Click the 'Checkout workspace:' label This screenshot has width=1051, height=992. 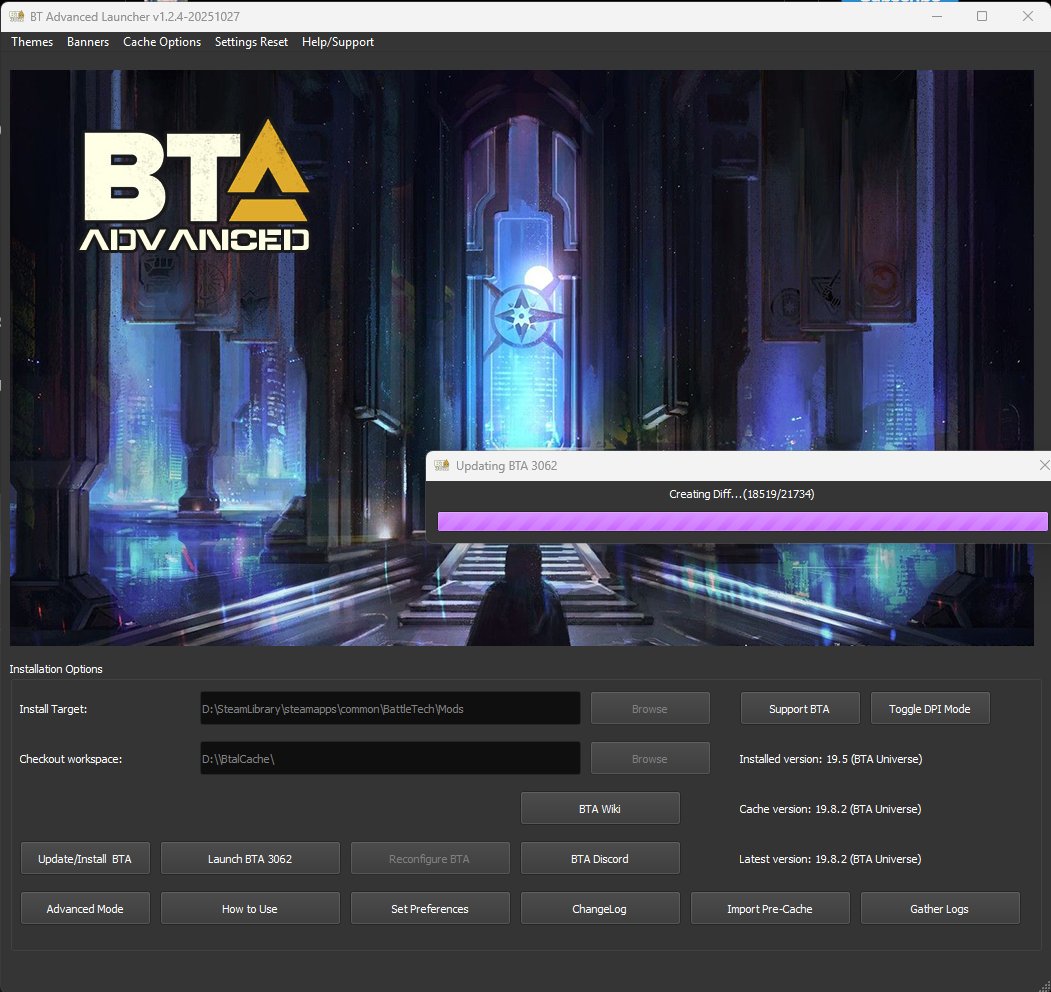coord(70,759)
